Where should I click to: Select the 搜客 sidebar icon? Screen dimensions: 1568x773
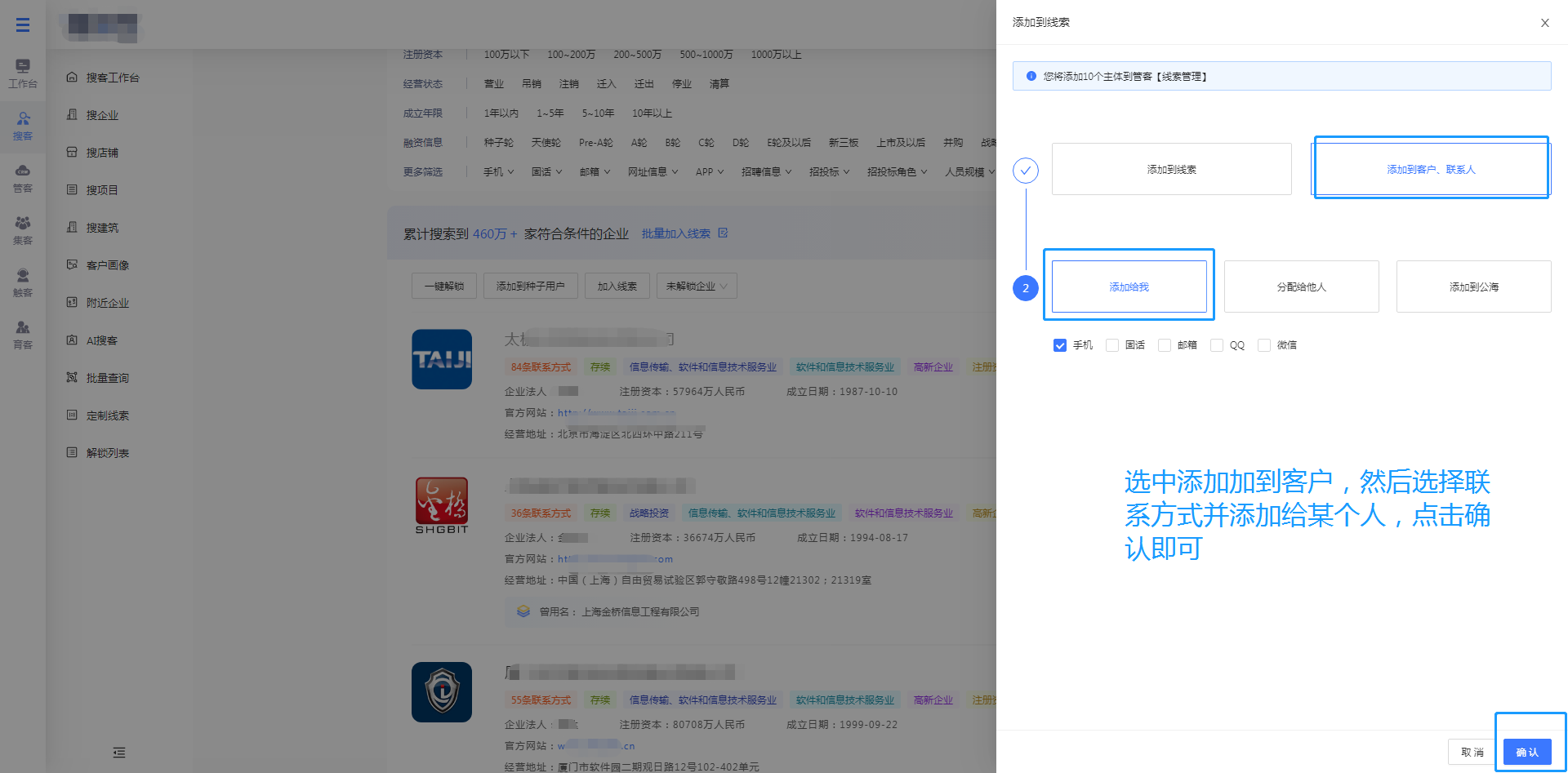tap(23, 126)
